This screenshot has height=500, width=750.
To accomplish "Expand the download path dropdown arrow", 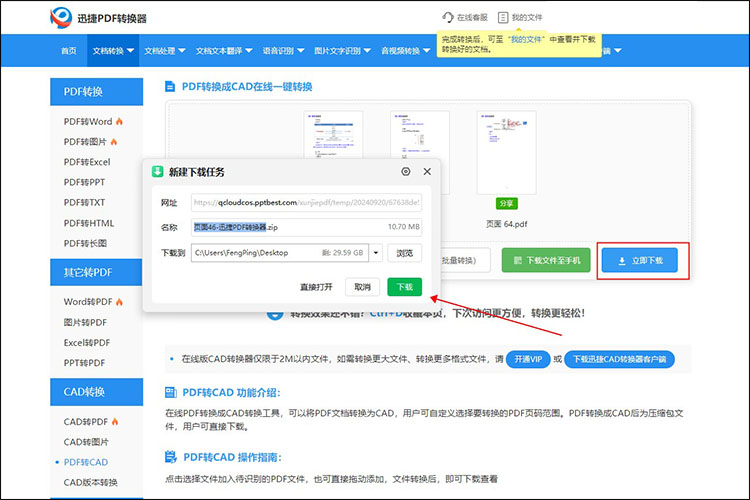I will pos(376,253).
